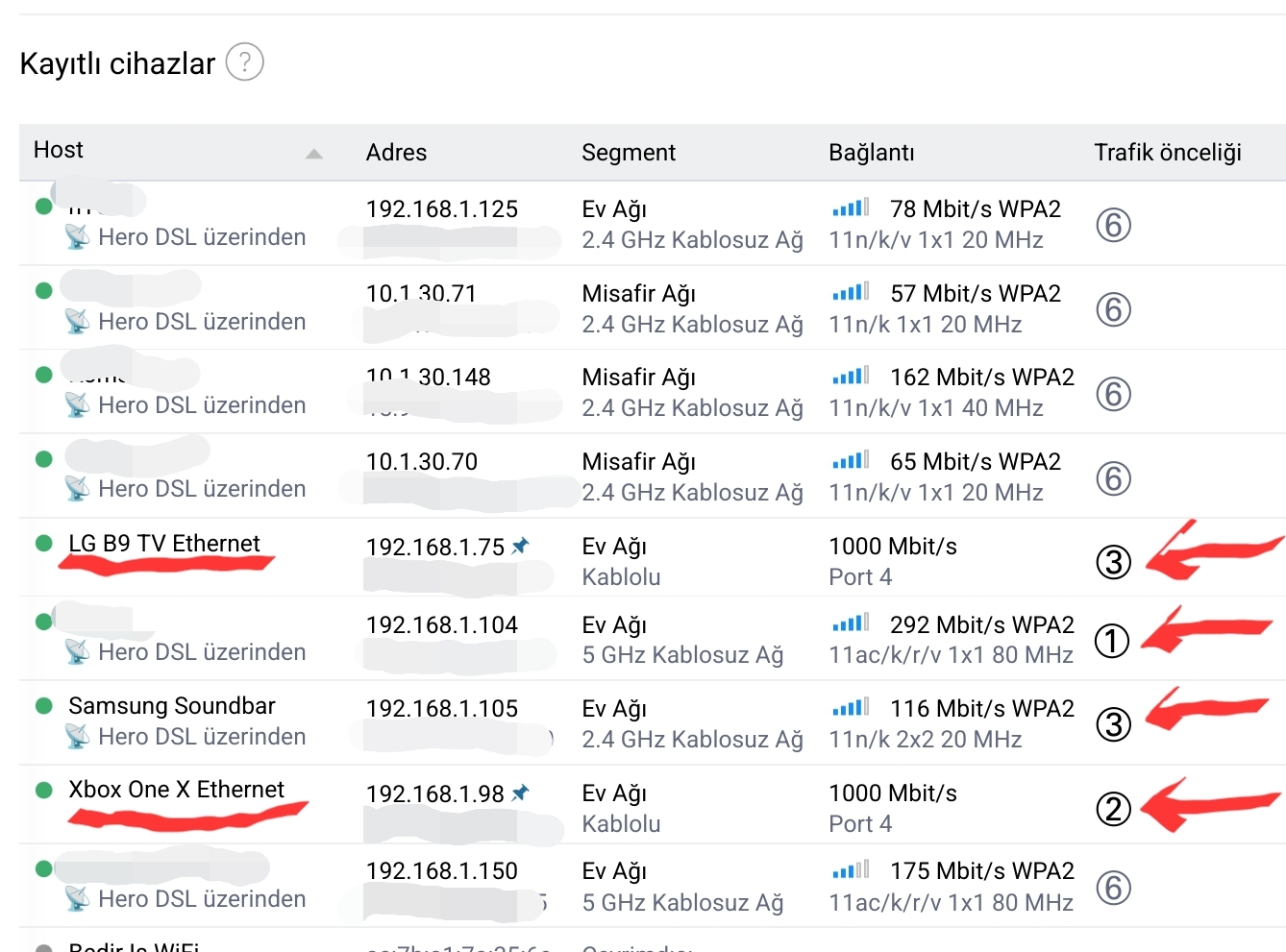Change priority 3 icon for LG B9 TV Ethernet
Image resolution: width=1286 pixels, height=952 pixels.
pyautogui.click(x=1113, y=562)
